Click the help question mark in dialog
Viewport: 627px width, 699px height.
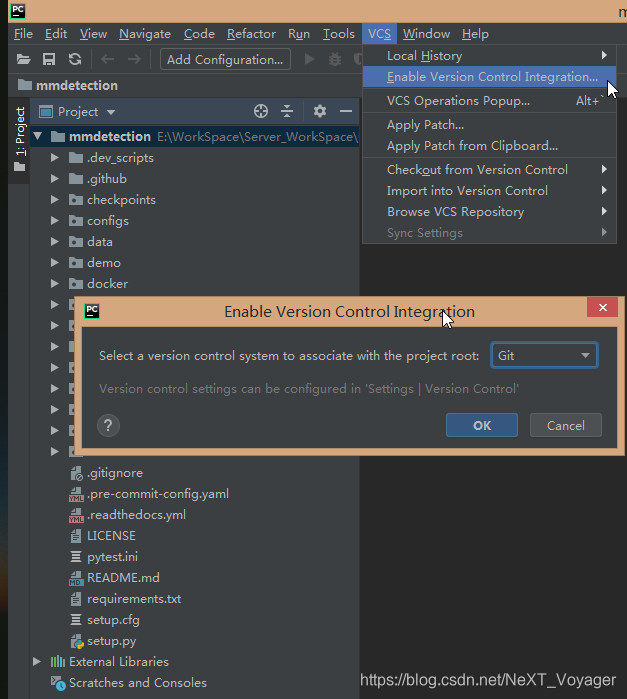pos(108,425)
